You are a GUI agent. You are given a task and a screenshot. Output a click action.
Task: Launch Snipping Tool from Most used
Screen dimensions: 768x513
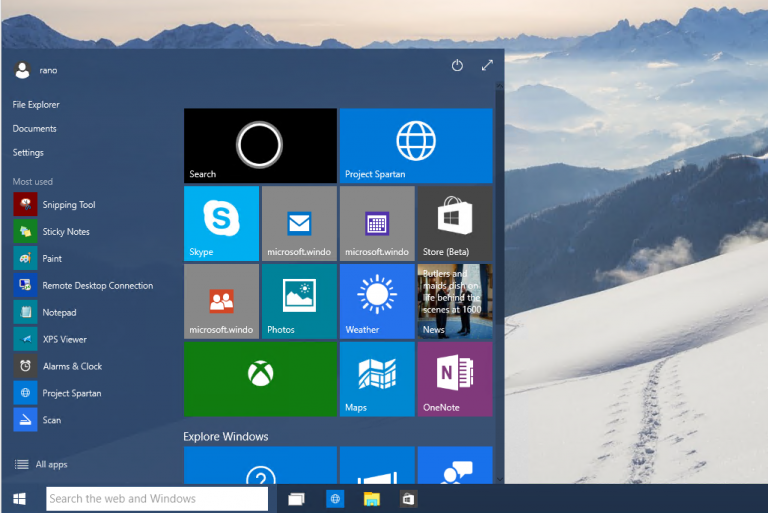[x=55, y=205]
